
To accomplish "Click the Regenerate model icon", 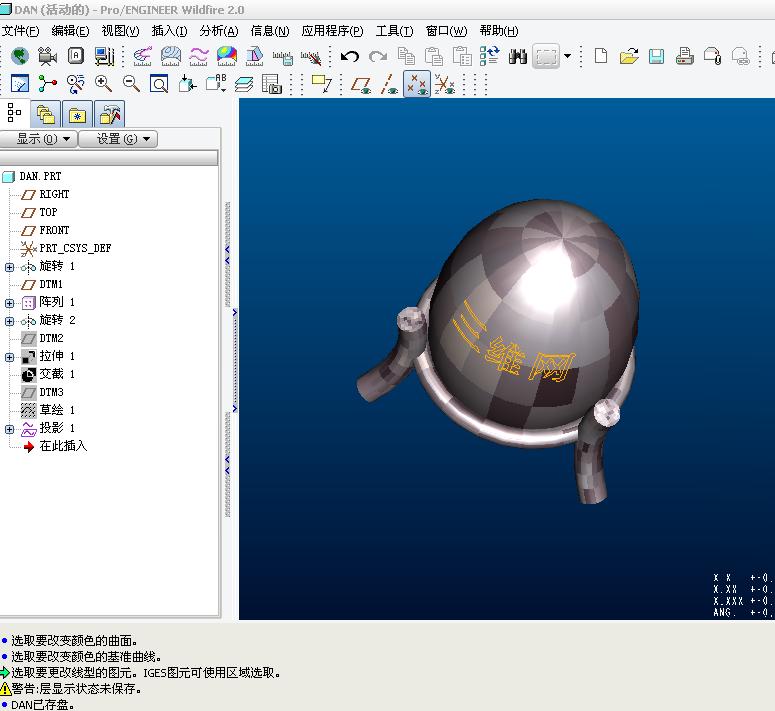I will tap(490, 56).
